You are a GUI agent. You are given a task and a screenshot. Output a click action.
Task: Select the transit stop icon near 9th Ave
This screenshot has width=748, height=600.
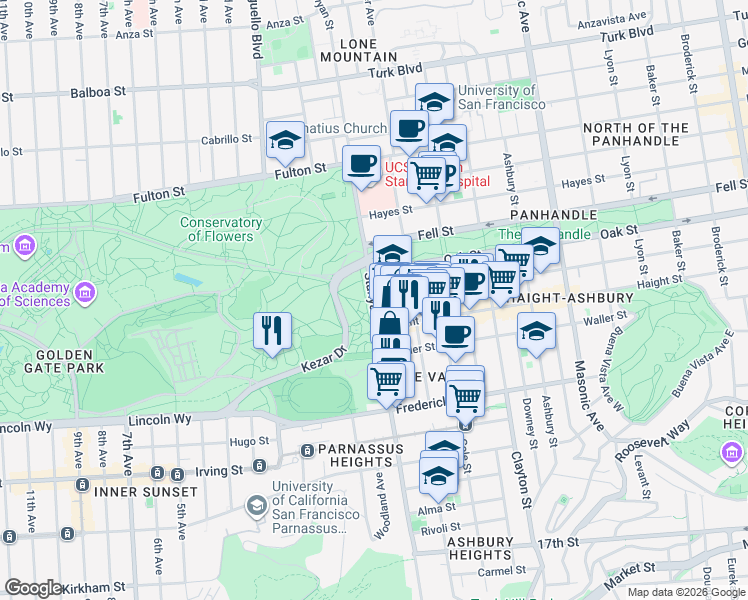pos(83,485)
